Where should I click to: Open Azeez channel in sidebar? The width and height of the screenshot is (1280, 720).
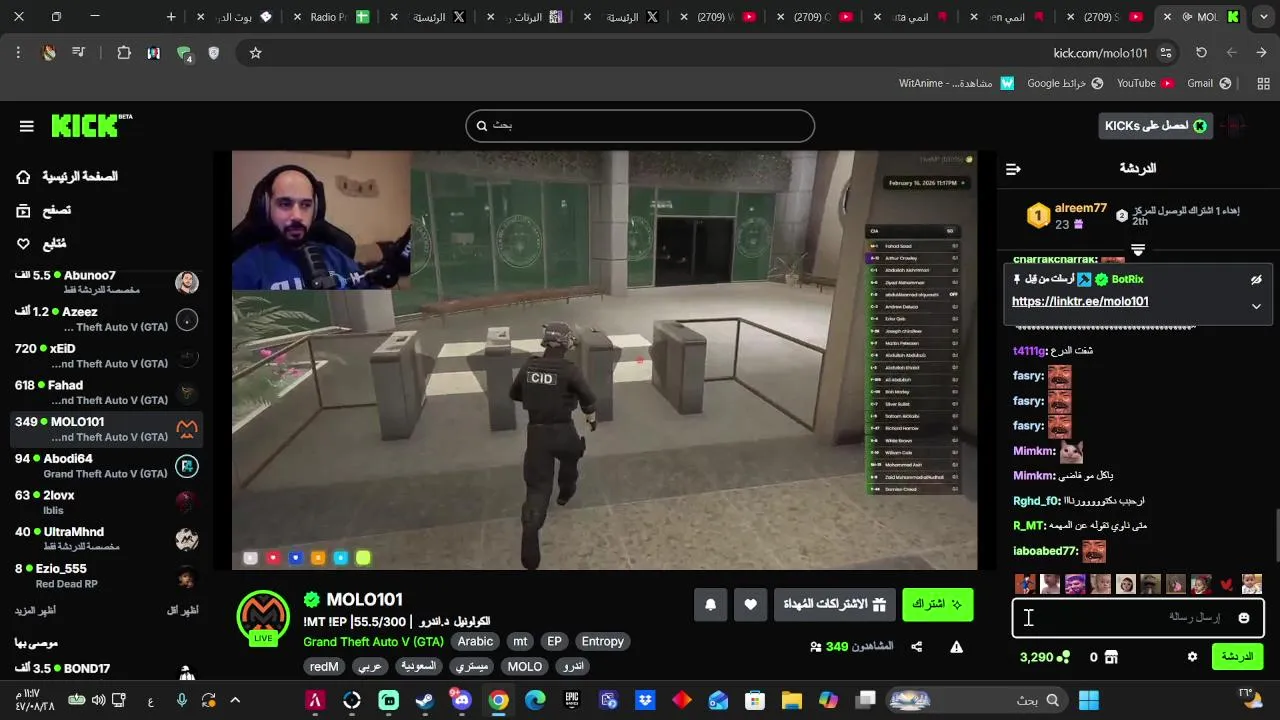[x=106, y=319]
